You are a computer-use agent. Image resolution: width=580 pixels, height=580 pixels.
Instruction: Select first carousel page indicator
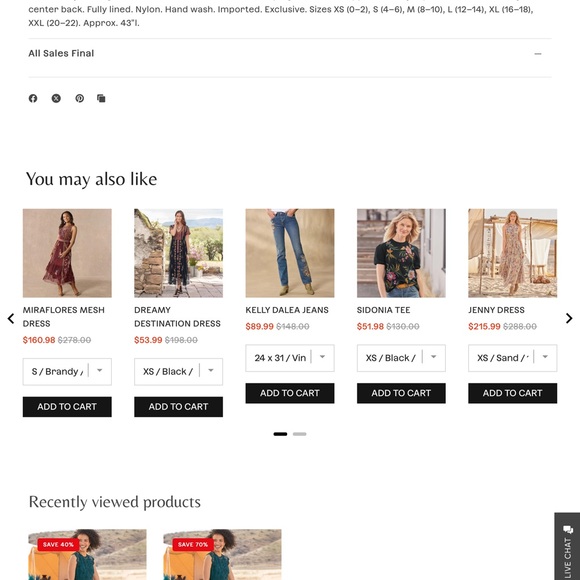[x=280, y=434]
